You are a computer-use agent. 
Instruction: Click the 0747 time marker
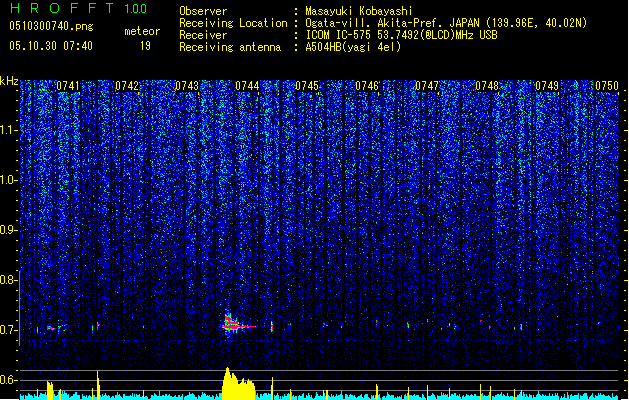(427, 86)
